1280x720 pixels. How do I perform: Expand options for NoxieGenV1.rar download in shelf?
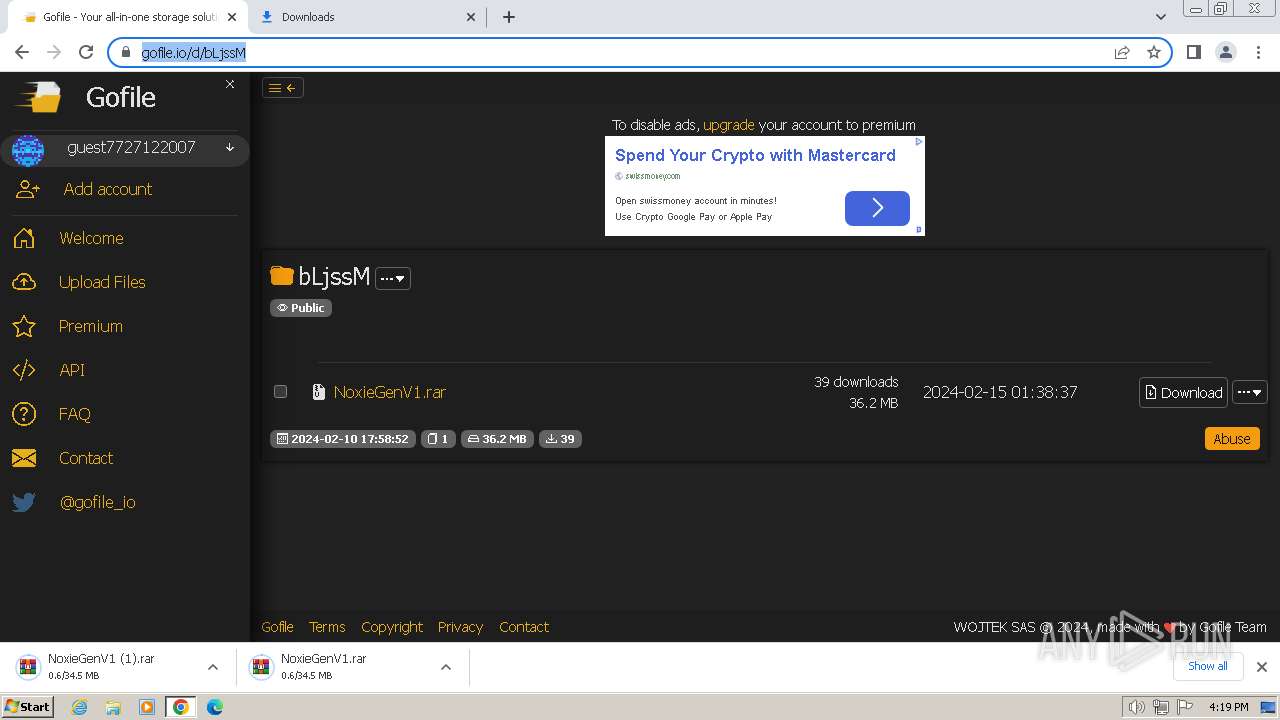[x=446, y=667]
